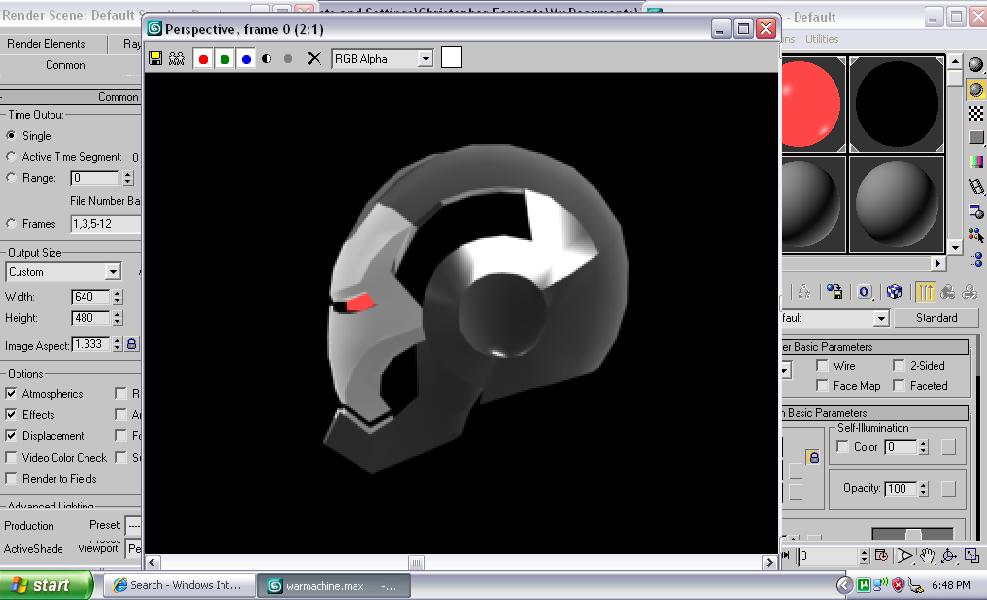Click the Opacity spinner arrows
Screen dimensions: 987x600
(923, 489)
